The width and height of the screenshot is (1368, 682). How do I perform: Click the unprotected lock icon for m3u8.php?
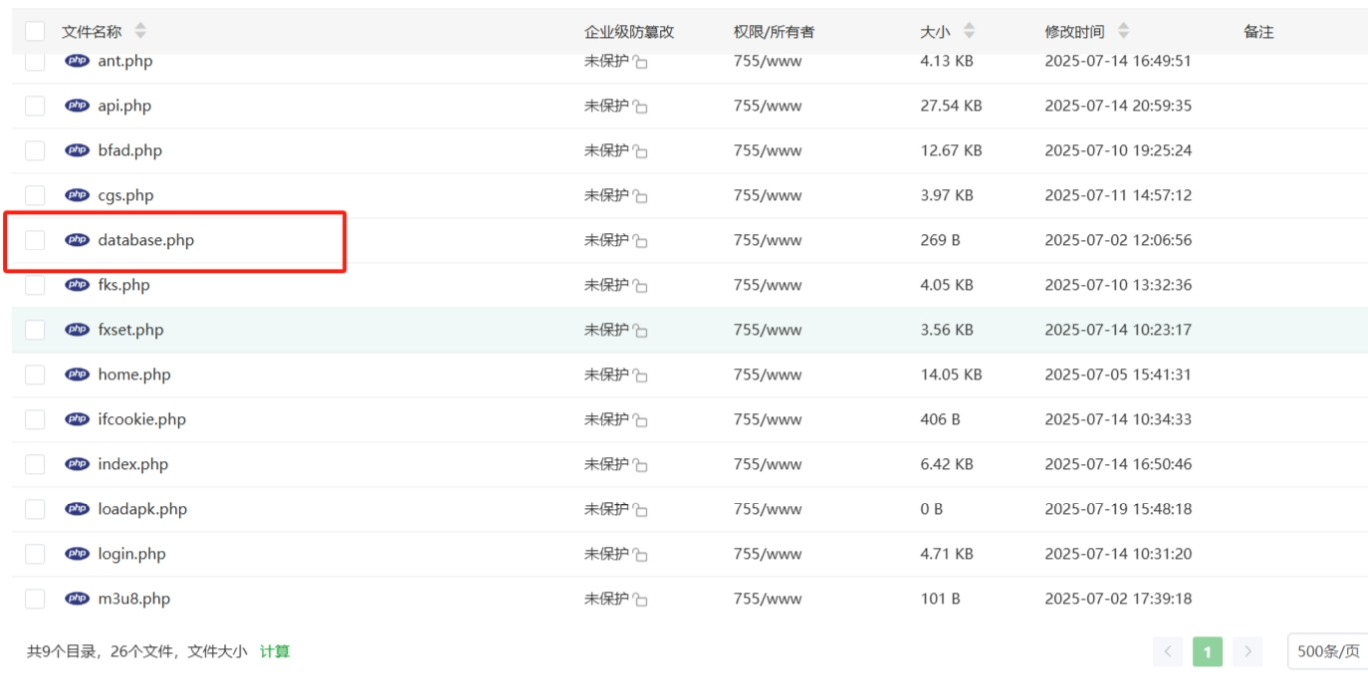pyautogui.click(x=640, y=599)
